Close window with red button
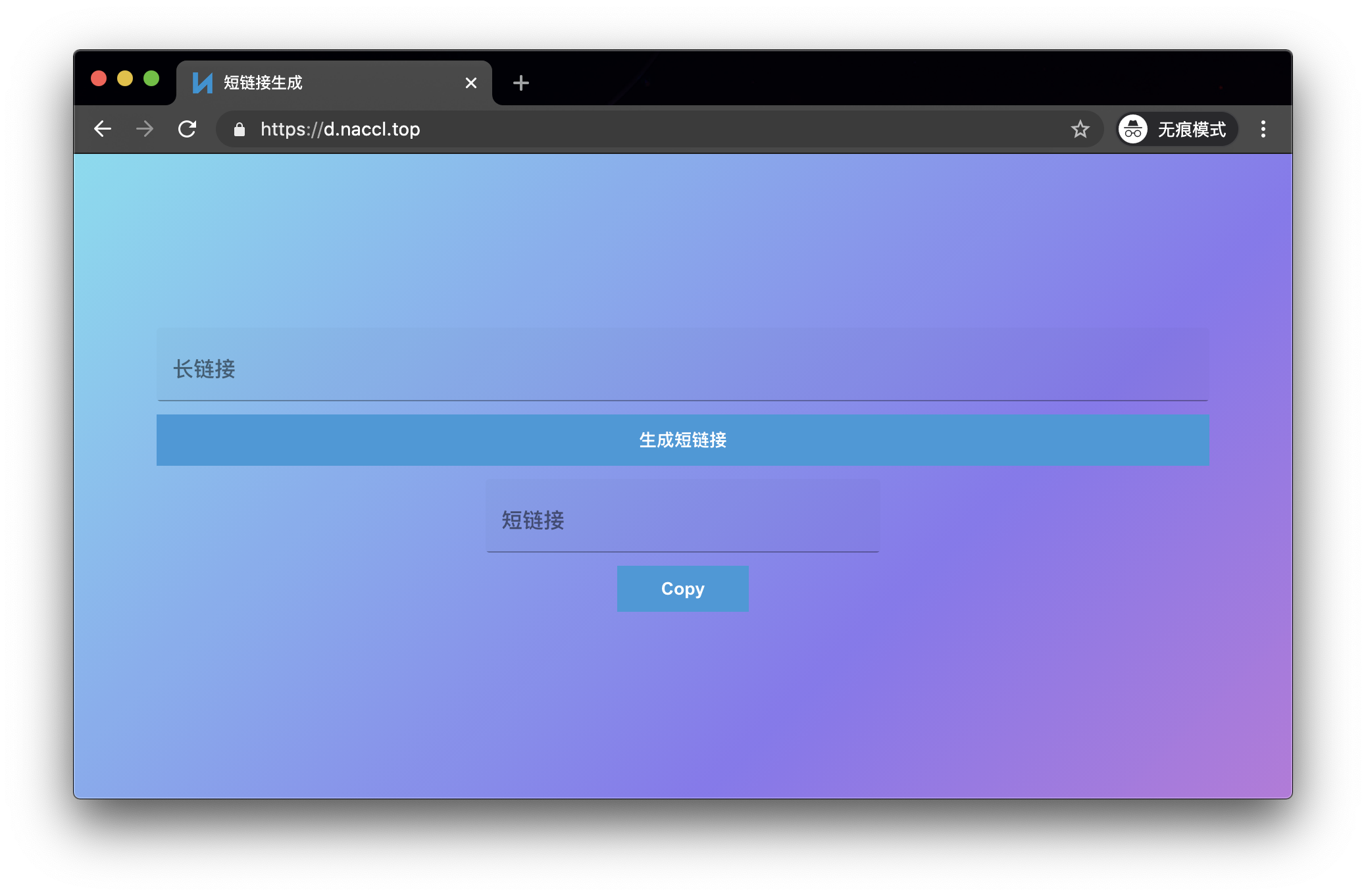 coord(99,79)
